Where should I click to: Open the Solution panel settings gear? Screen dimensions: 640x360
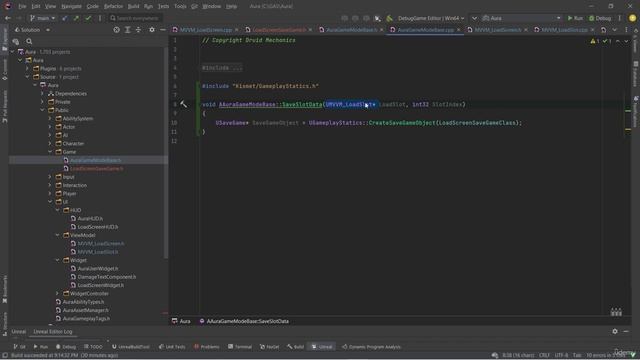(152, 30)
